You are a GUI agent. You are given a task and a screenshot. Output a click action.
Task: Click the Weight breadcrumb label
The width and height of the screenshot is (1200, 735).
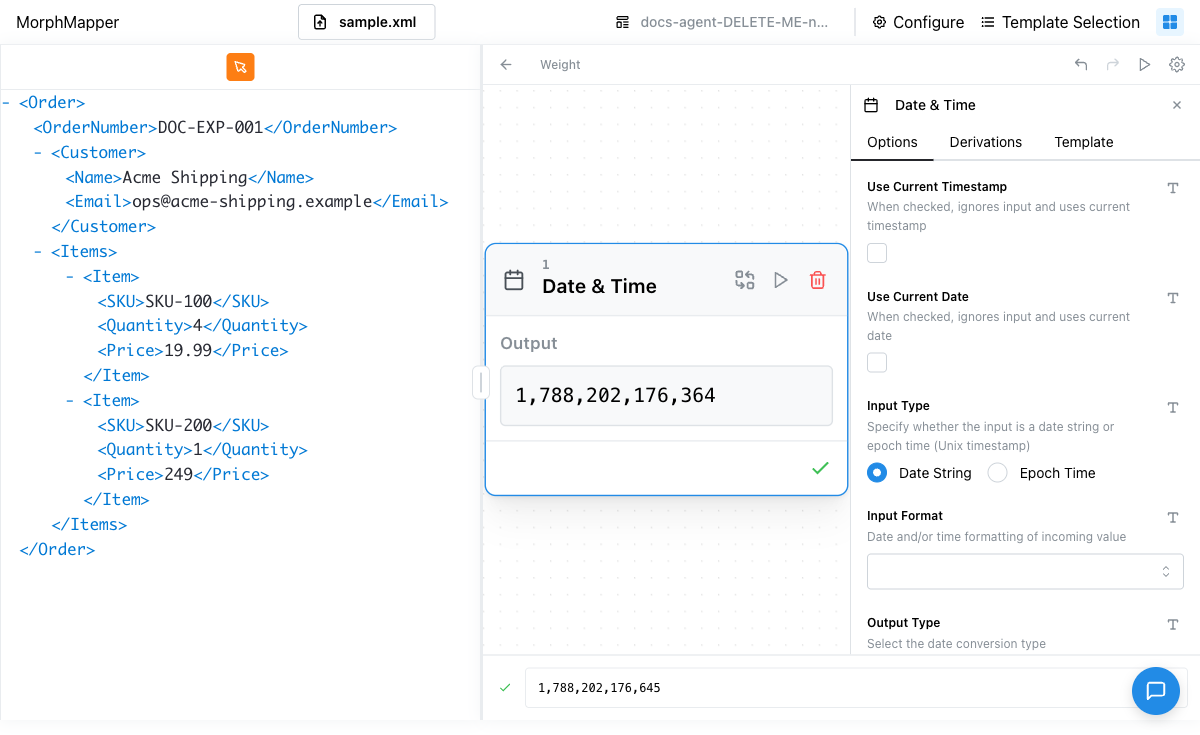coord(560,65)
